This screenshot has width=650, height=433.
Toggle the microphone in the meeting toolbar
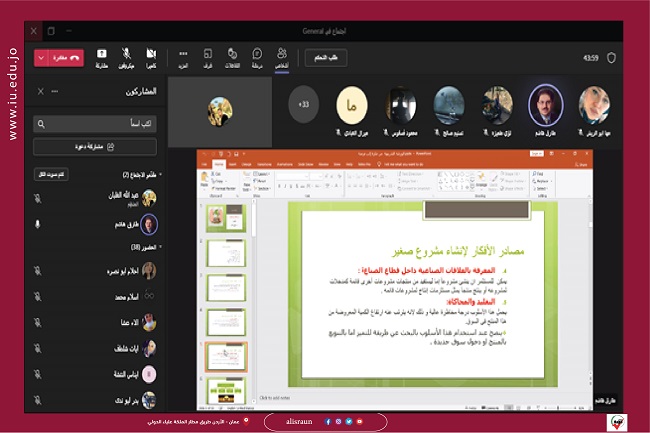pos(127,57)
